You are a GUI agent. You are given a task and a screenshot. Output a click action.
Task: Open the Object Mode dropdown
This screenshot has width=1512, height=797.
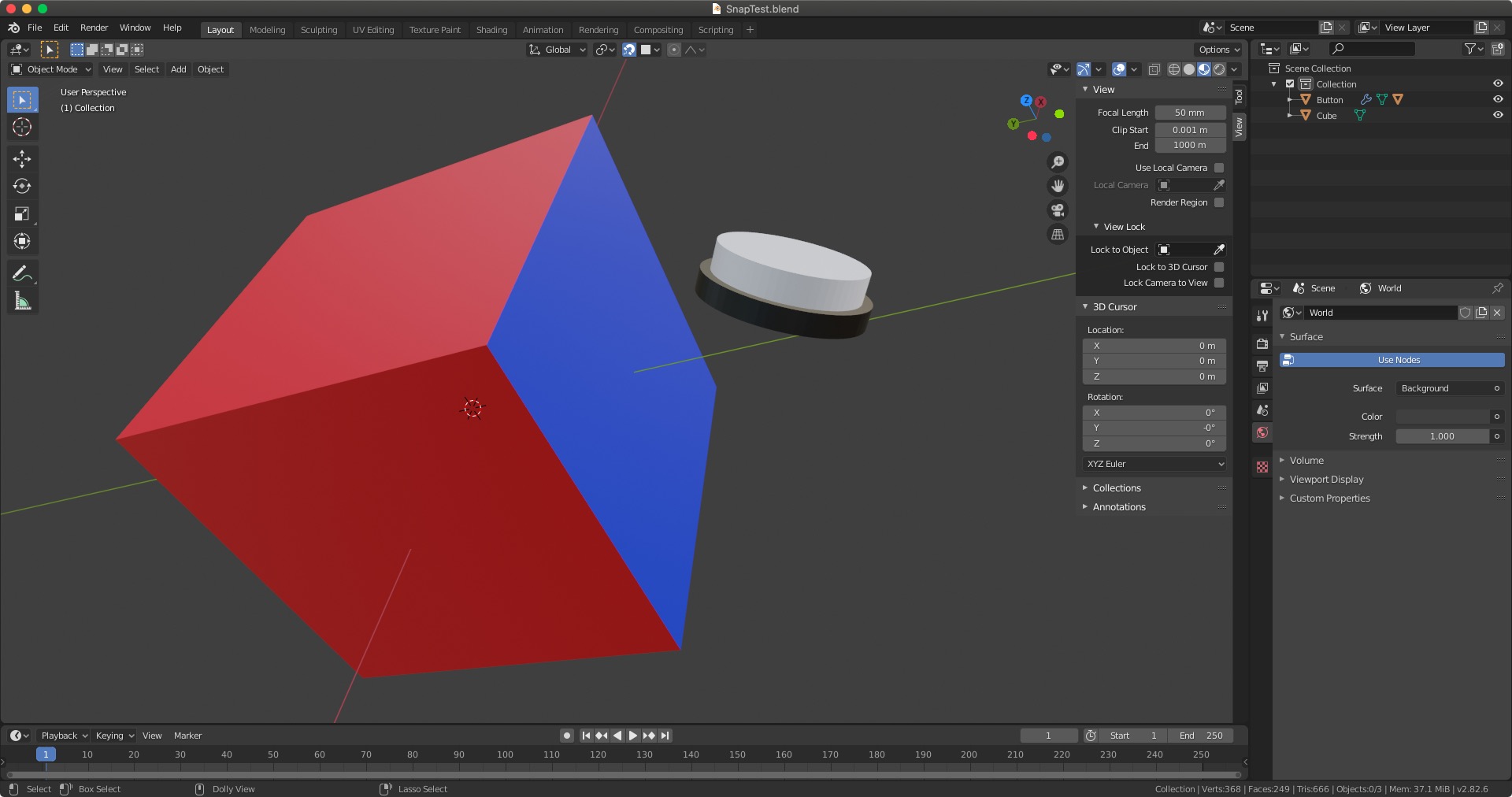click(50, 69)
